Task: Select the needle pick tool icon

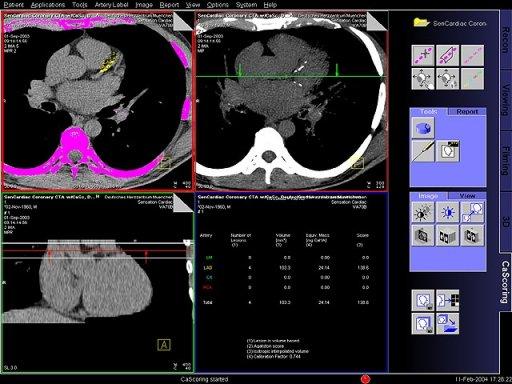Action: (423, 151)
